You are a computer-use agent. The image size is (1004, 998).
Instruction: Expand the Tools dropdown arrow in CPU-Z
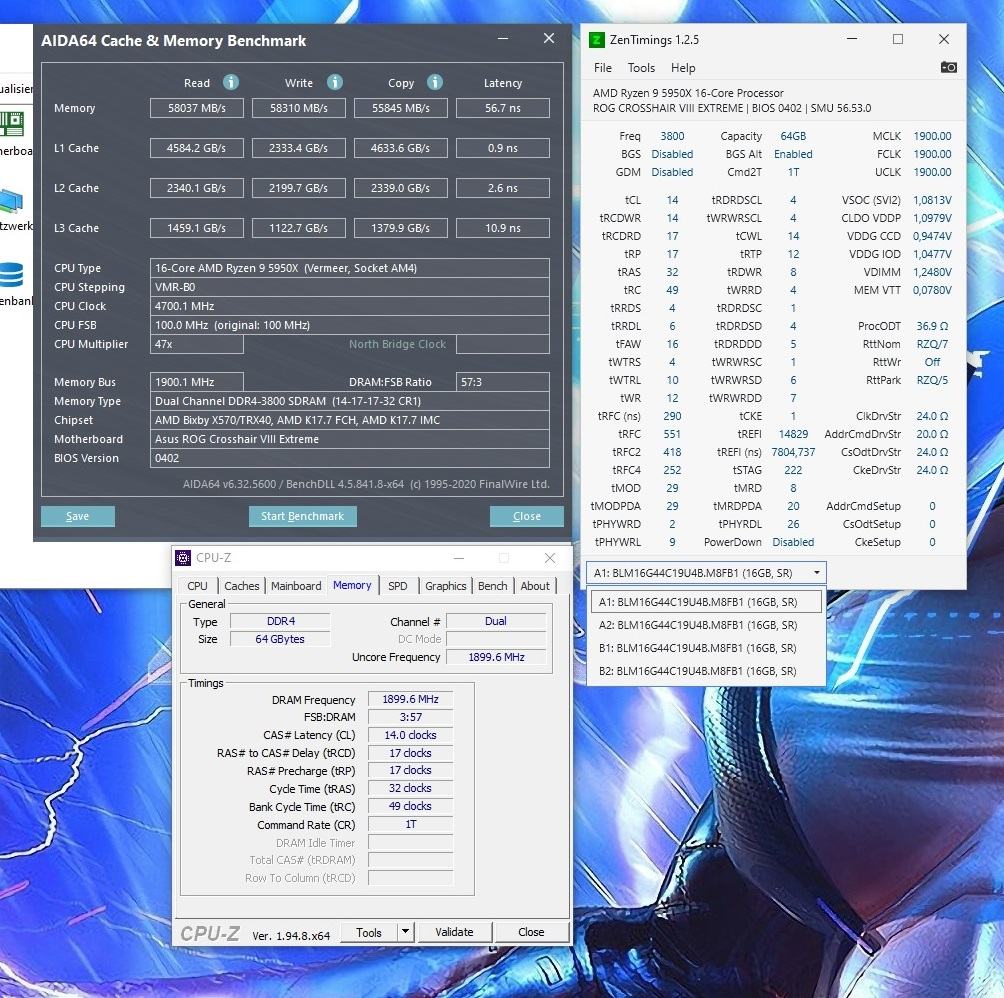(405, 932)
